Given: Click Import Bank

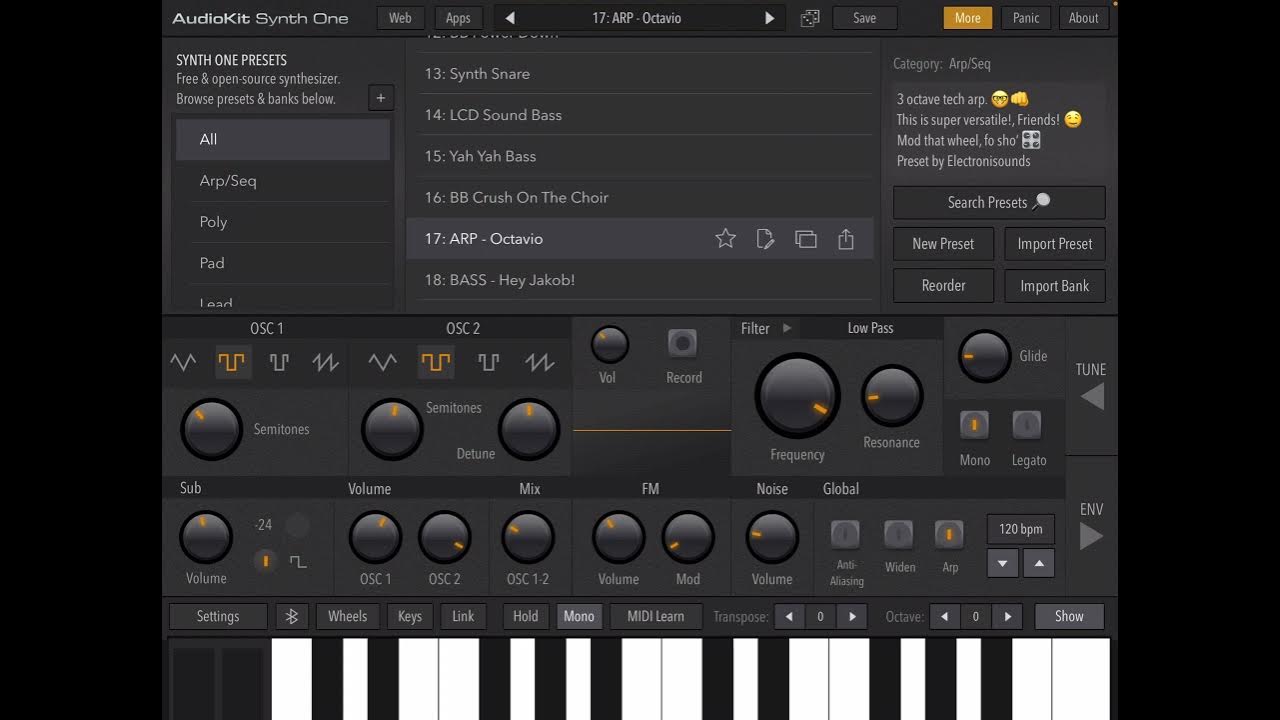Looking at the screenshot, I should click(x=1055, y=286).
